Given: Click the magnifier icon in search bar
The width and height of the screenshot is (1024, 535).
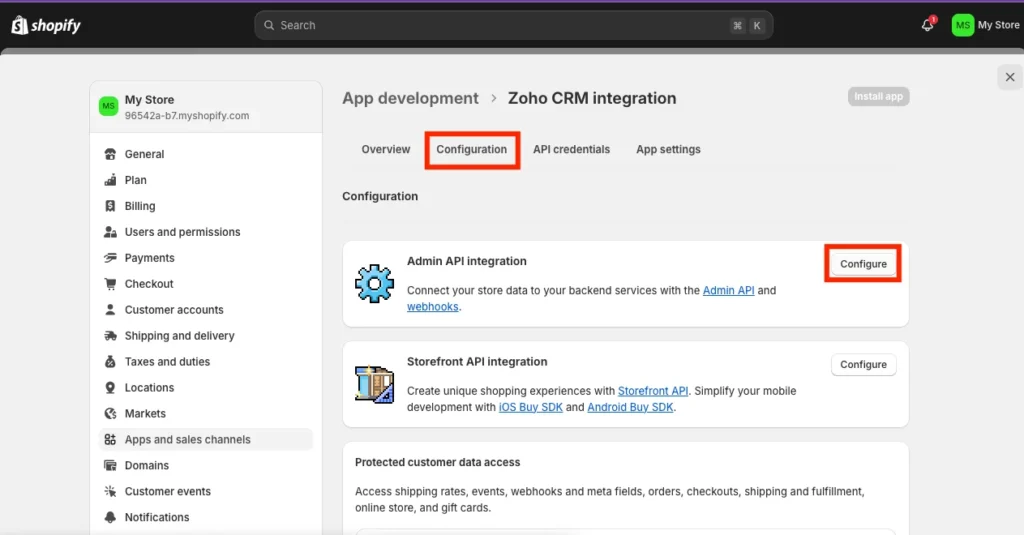Looking at the screenshot, I should coord(268,25).
